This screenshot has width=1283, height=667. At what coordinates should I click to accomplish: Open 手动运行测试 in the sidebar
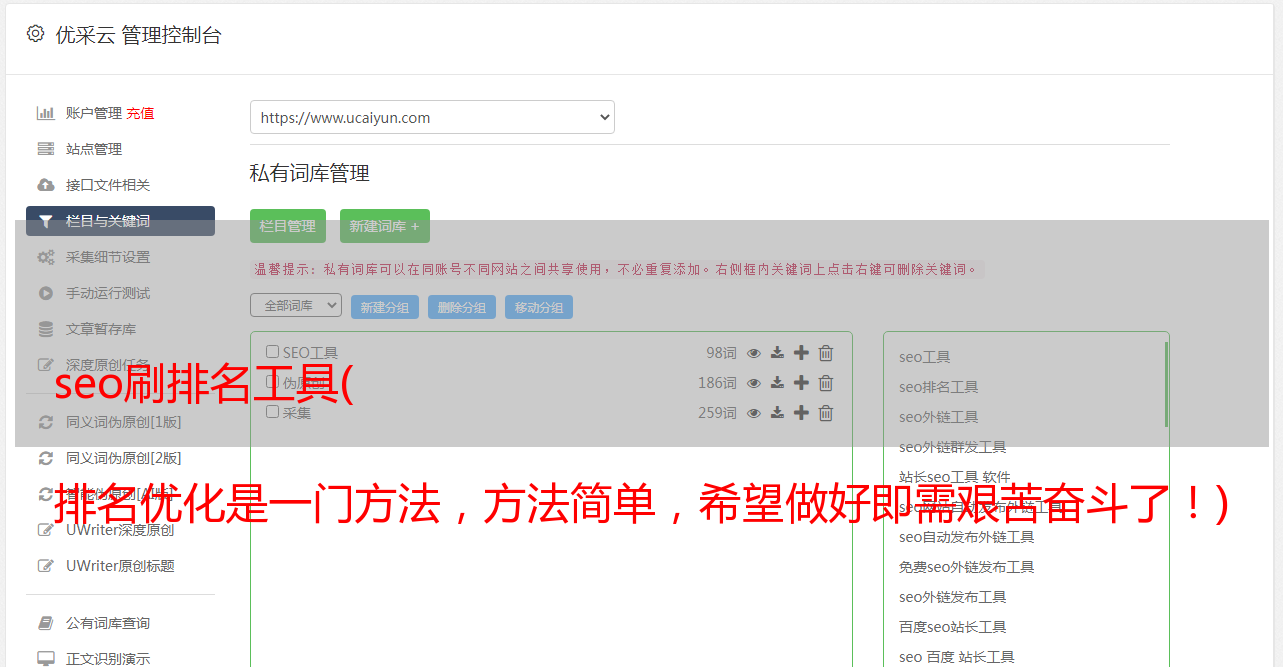[x=108, y=293]
